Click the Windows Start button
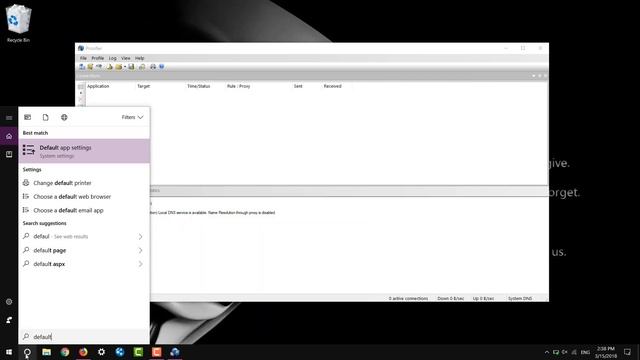The image size is (640, 360). point(9,352)
